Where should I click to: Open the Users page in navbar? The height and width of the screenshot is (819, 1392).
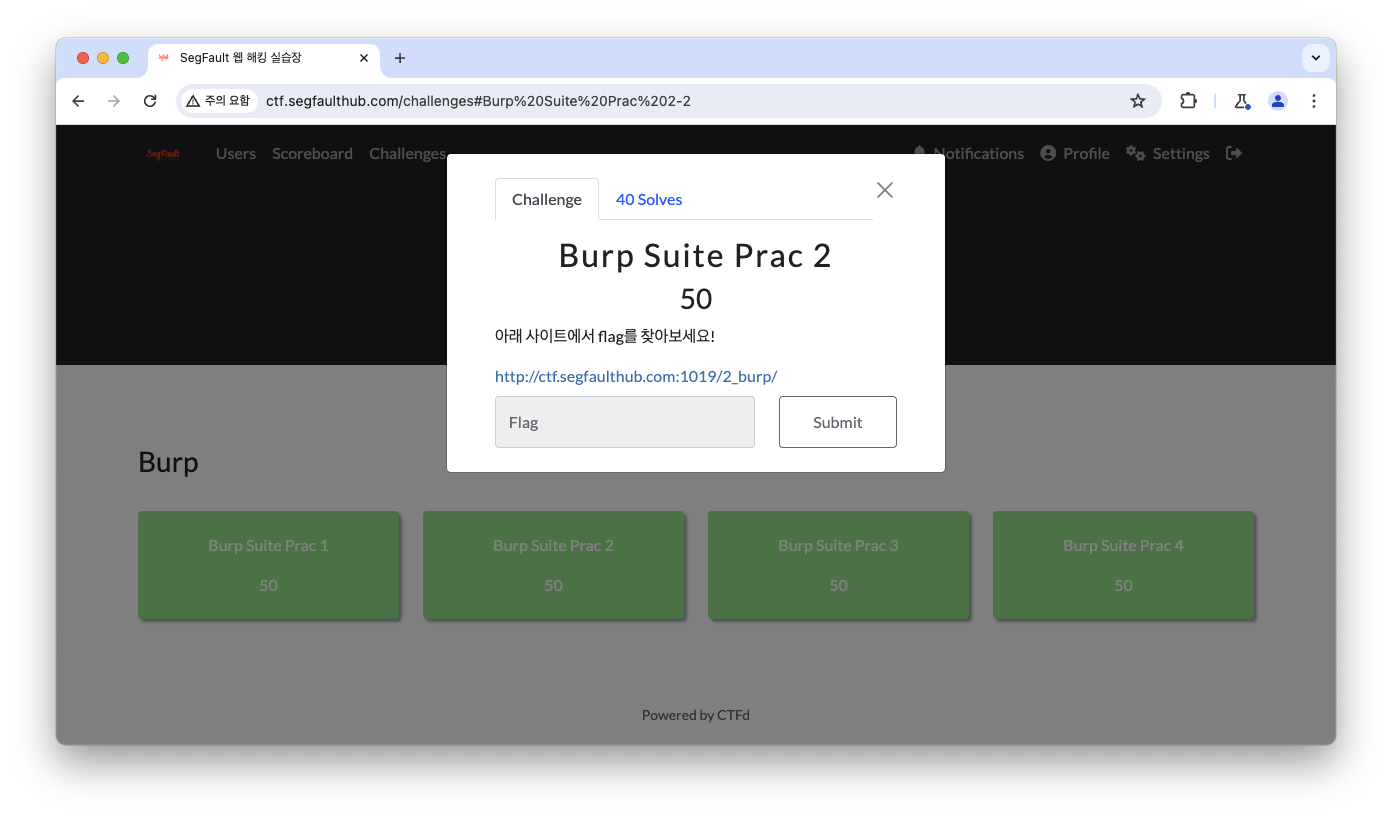236,153
